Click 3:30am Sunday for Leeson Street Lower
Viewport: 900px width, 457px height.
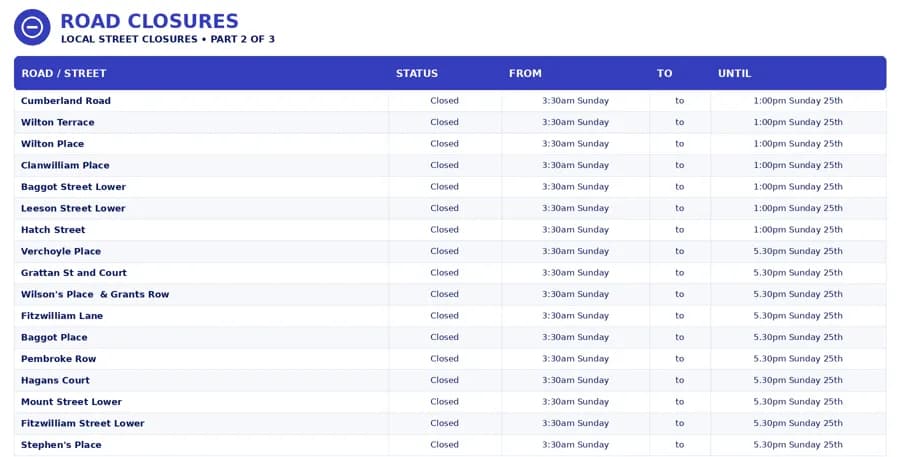tap(575, 208)
